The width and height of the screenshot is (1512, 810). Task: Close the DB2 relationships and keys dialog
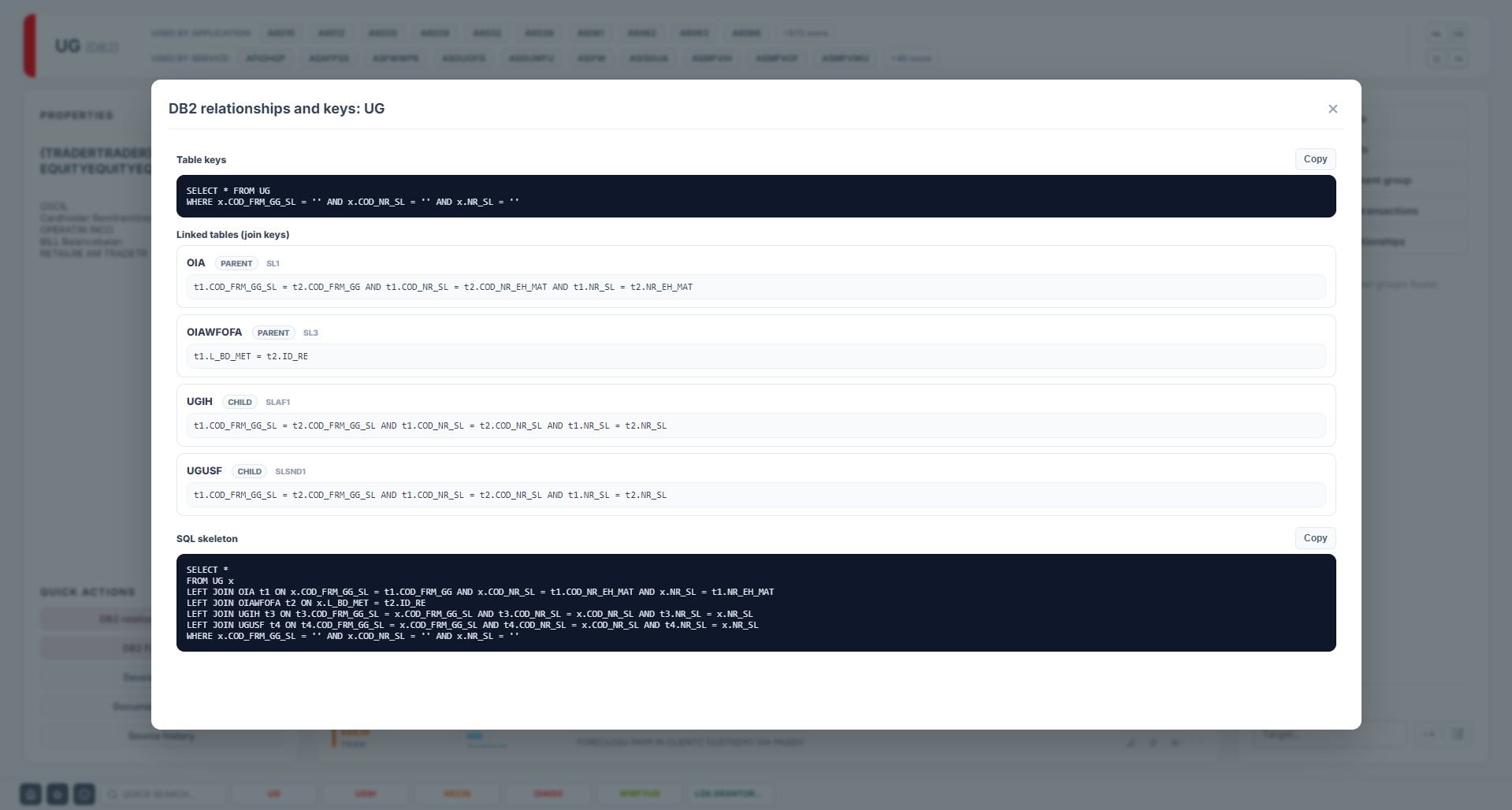1332,109
